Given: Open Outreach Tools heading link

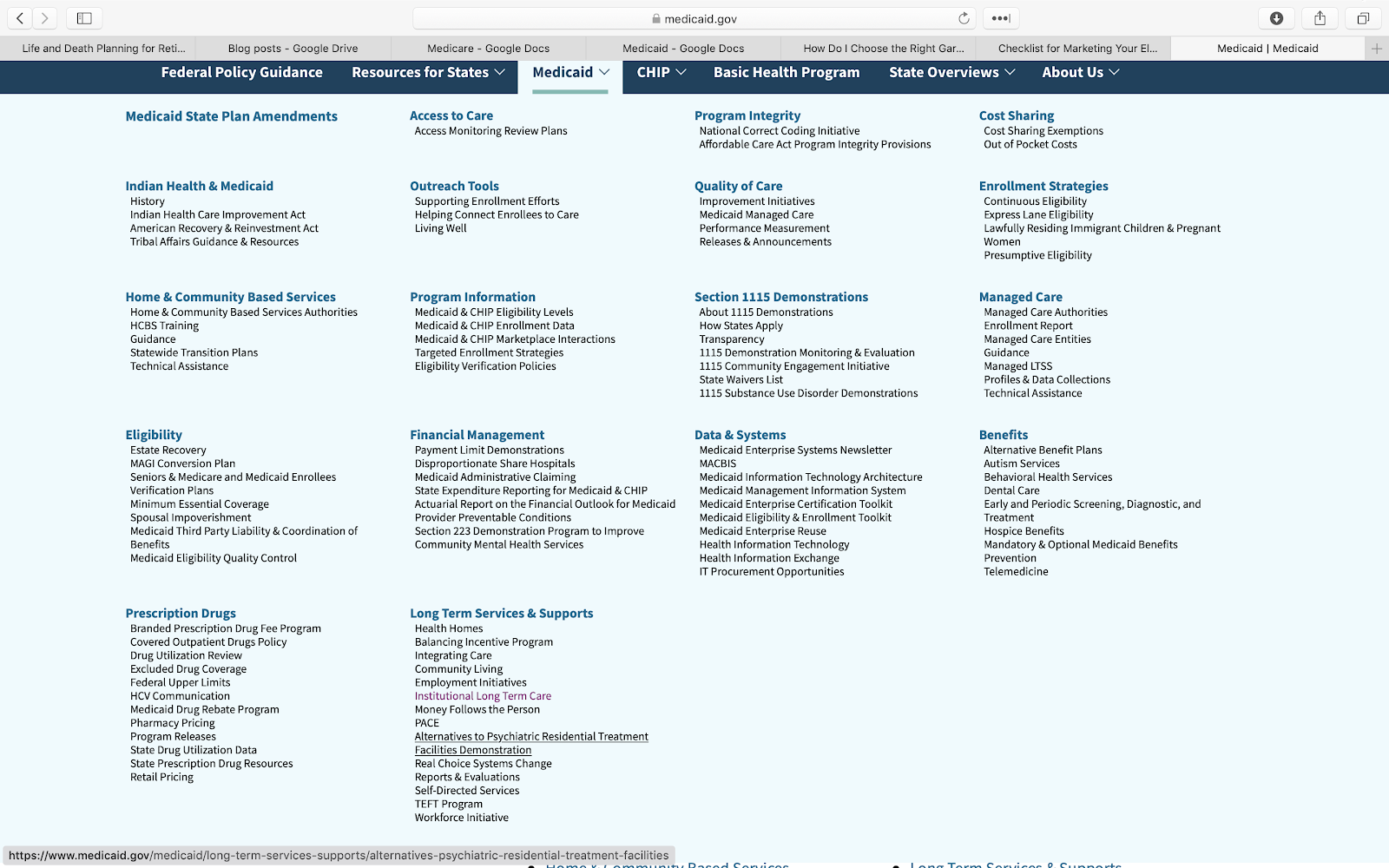Looking at the screenshot, I should coord(454,186).
